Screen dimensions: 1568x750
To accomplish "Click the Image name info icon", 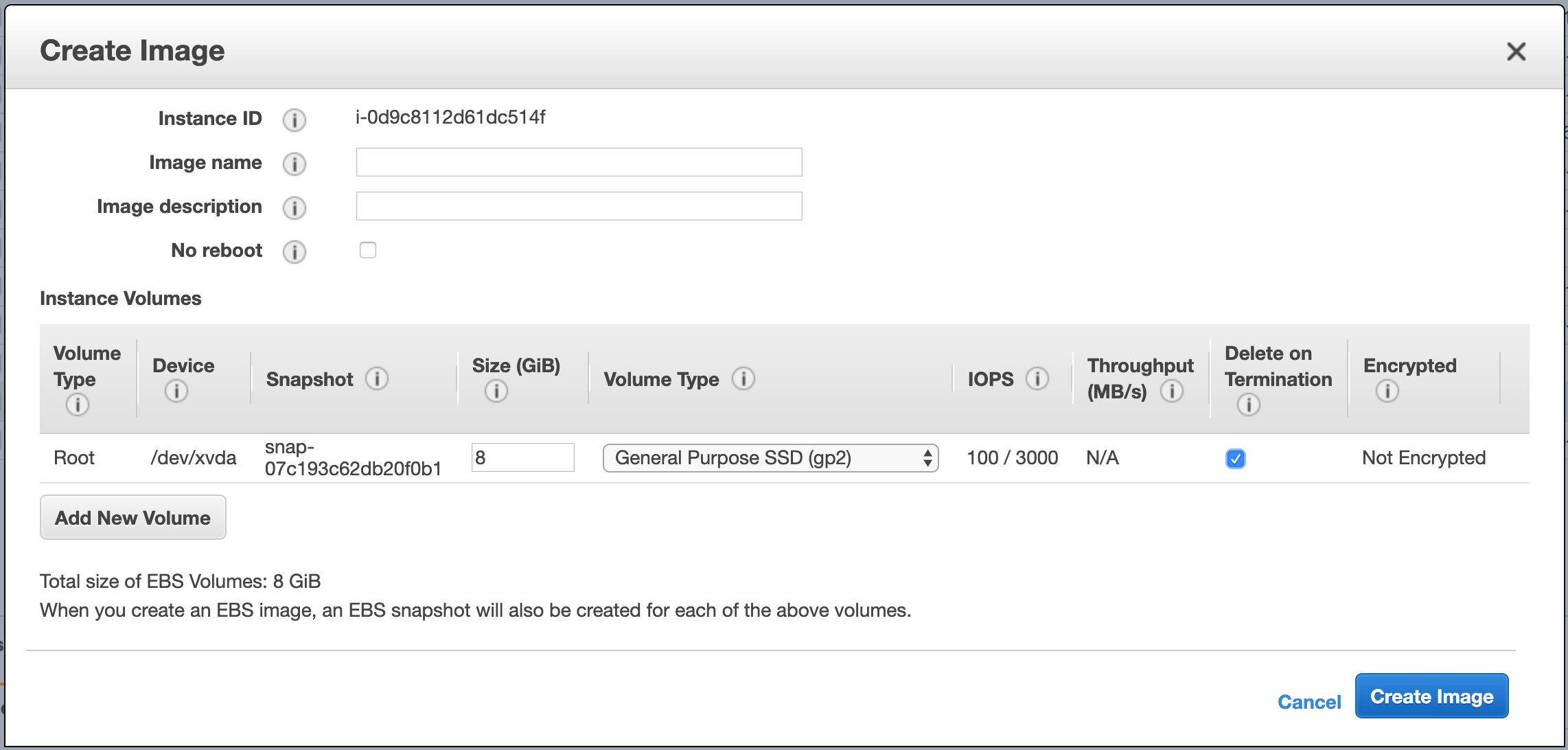I will [295, 164].
